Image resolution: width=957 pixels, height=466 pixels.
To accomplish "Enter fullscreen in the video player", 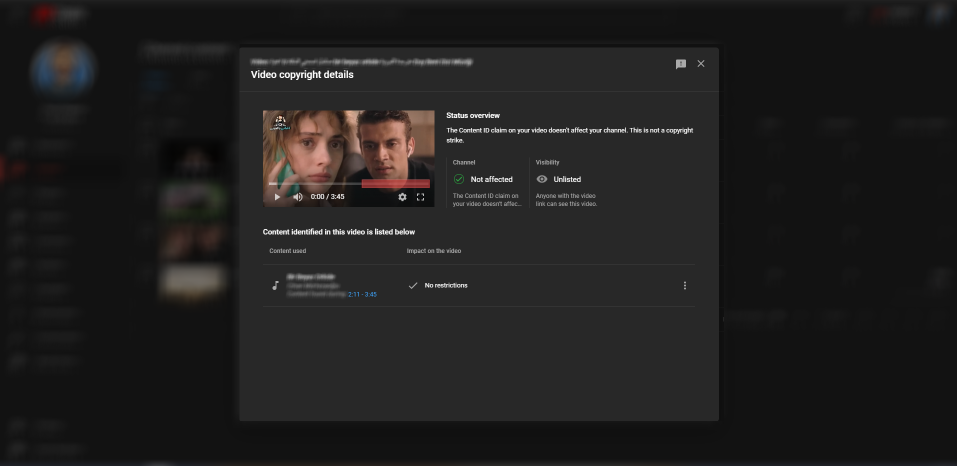I will pos(420,197).
